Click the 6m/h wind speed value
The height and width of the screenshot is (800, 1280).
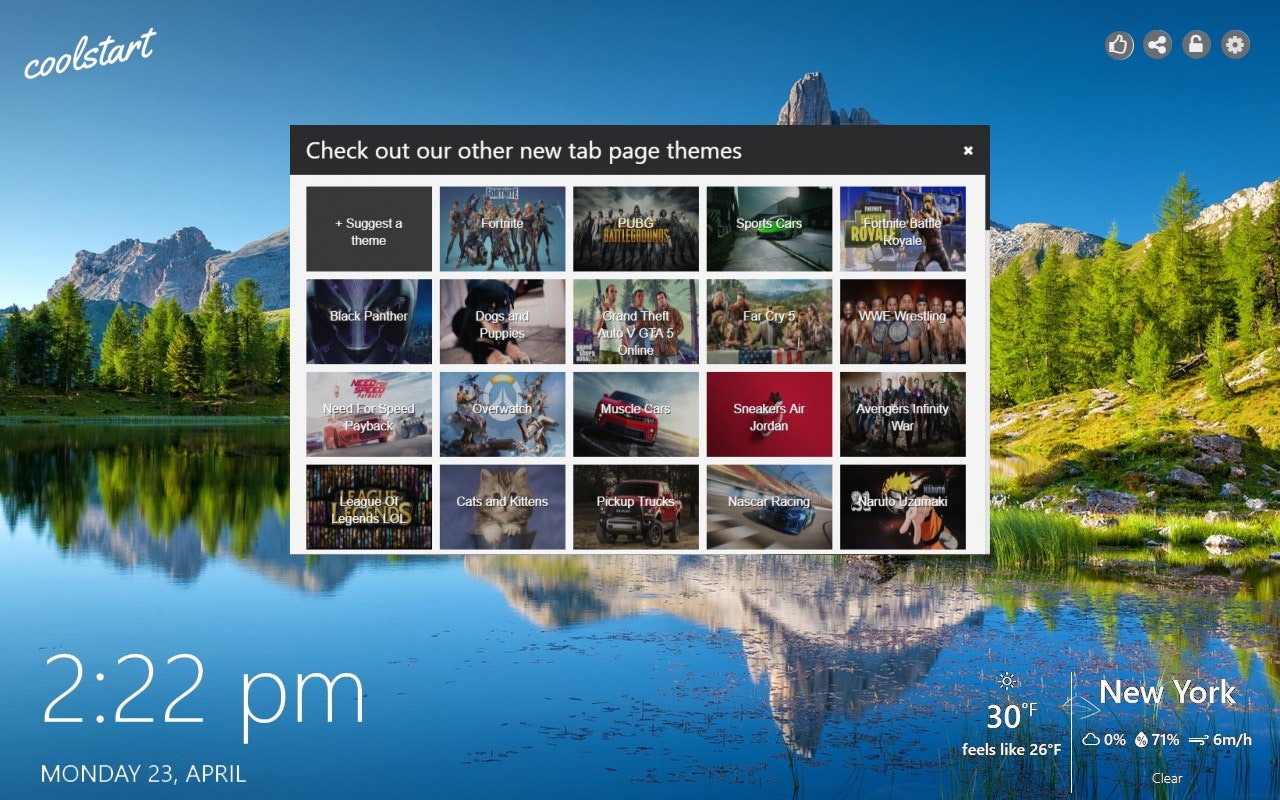pos(1232,740)
